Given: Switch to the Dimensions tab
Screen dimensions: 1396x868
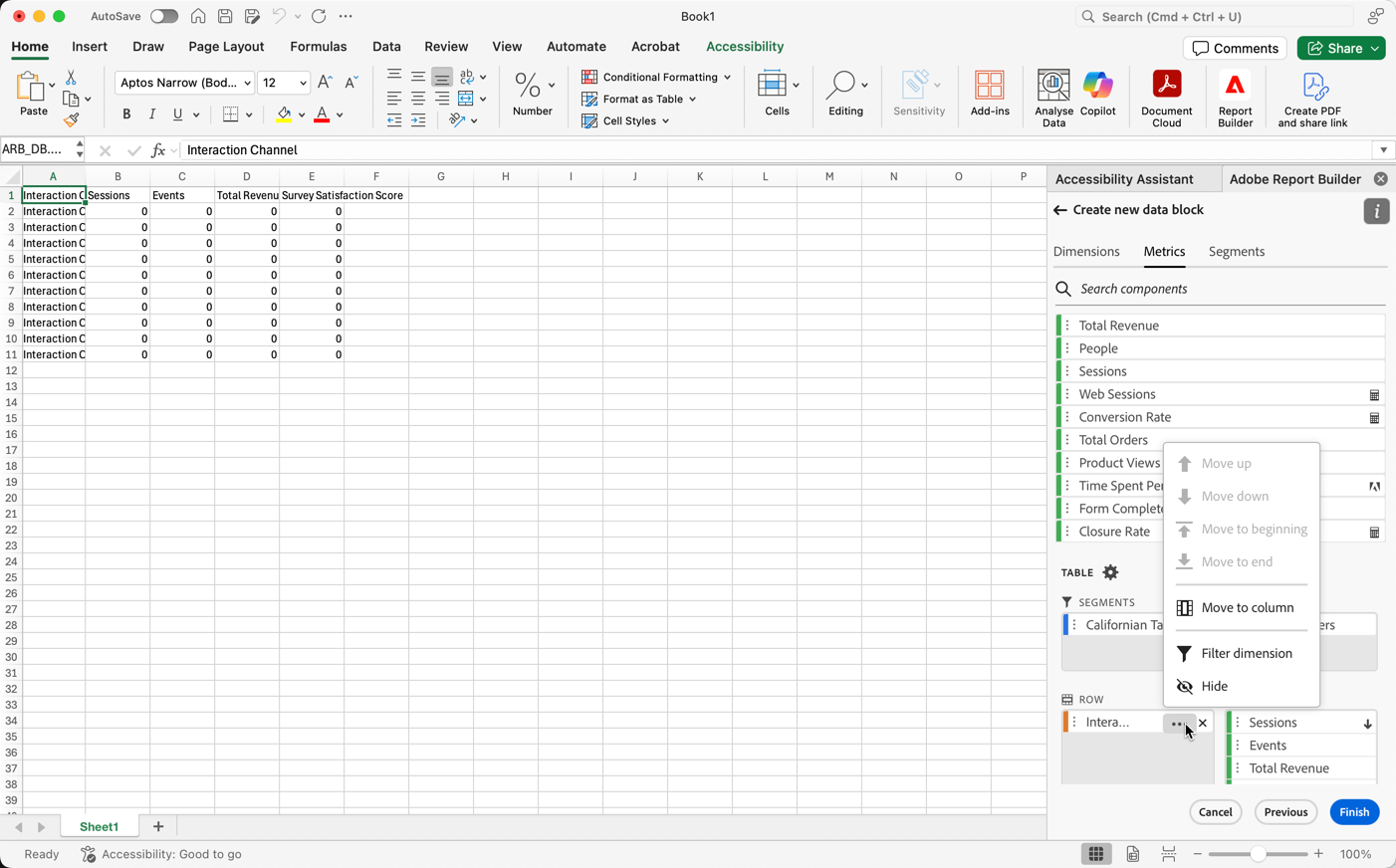Looking at the screenshot, I should (x=1086, y=252).
